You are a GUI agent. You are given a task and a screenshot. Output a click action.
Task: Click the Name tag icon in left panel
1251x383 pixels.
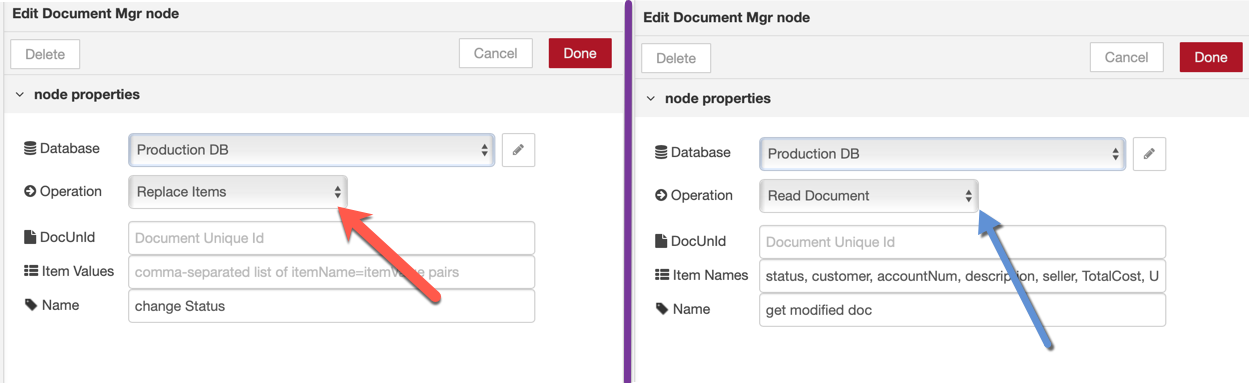tap(30, 305)
